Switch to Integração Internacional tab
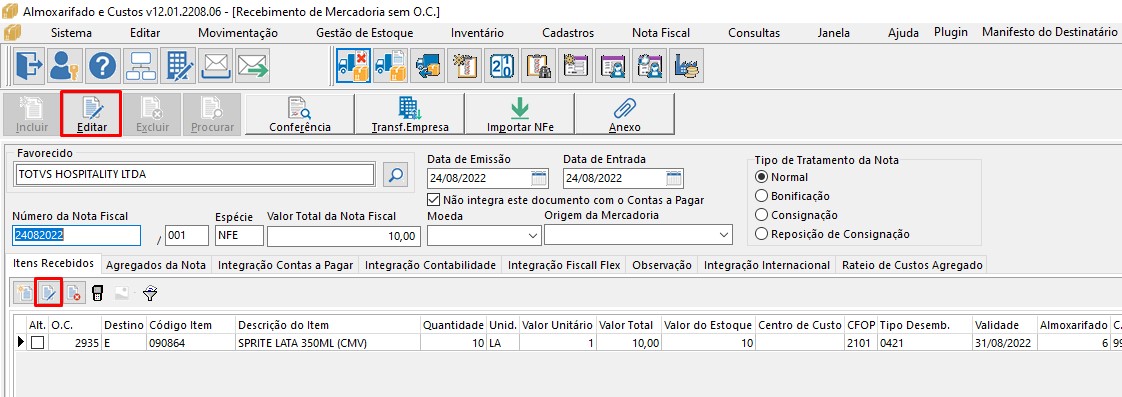This screenshot has height=397, width=1122. 767,265
